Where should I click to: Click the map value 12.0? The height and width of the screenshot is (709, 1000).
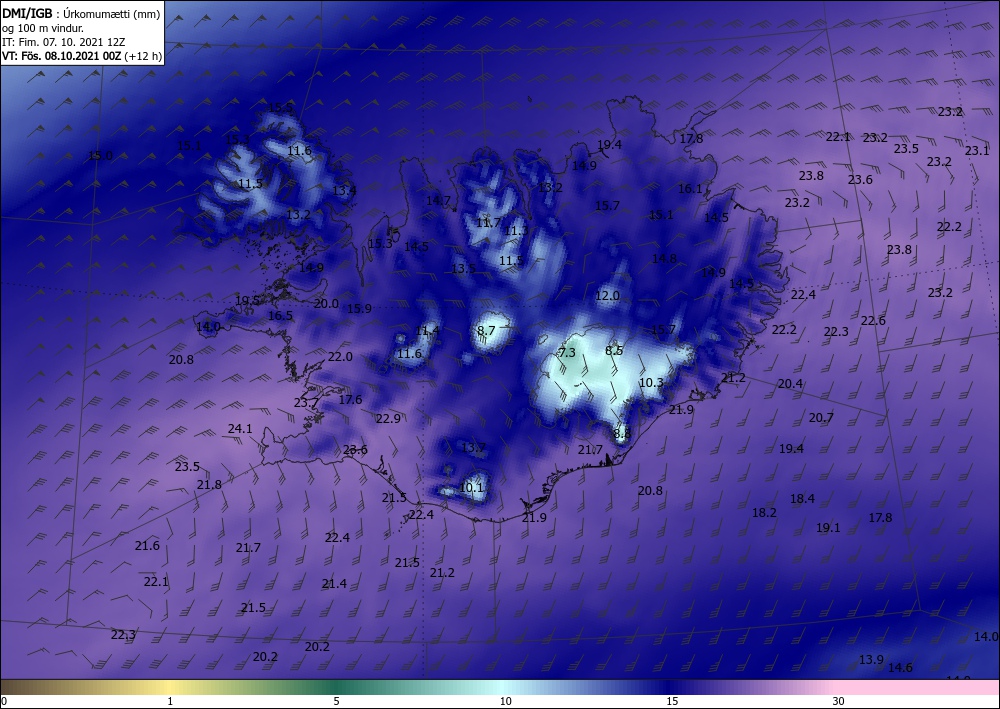[607, 296]
